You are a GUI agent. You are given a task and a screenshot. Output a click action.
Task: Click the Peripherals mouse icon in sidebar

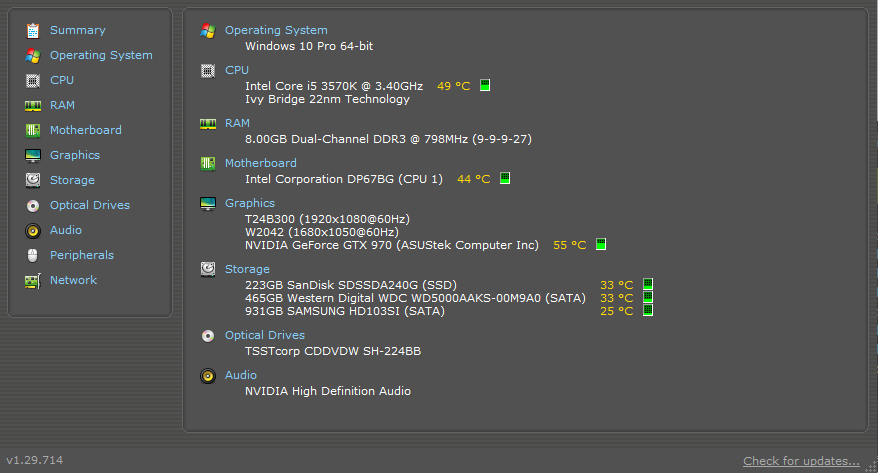(x=33, y=255)
